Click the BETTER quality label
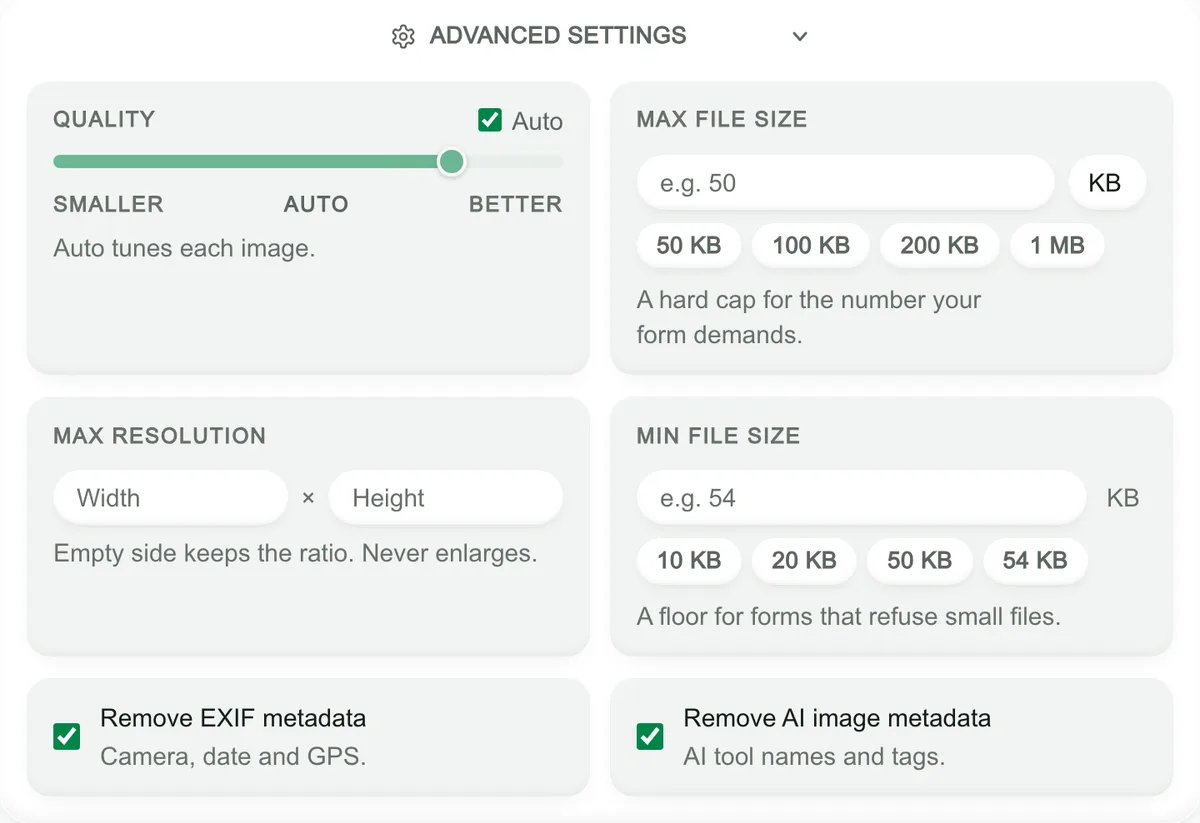This screenshot has height=823, width=1200. click(516, 204)
